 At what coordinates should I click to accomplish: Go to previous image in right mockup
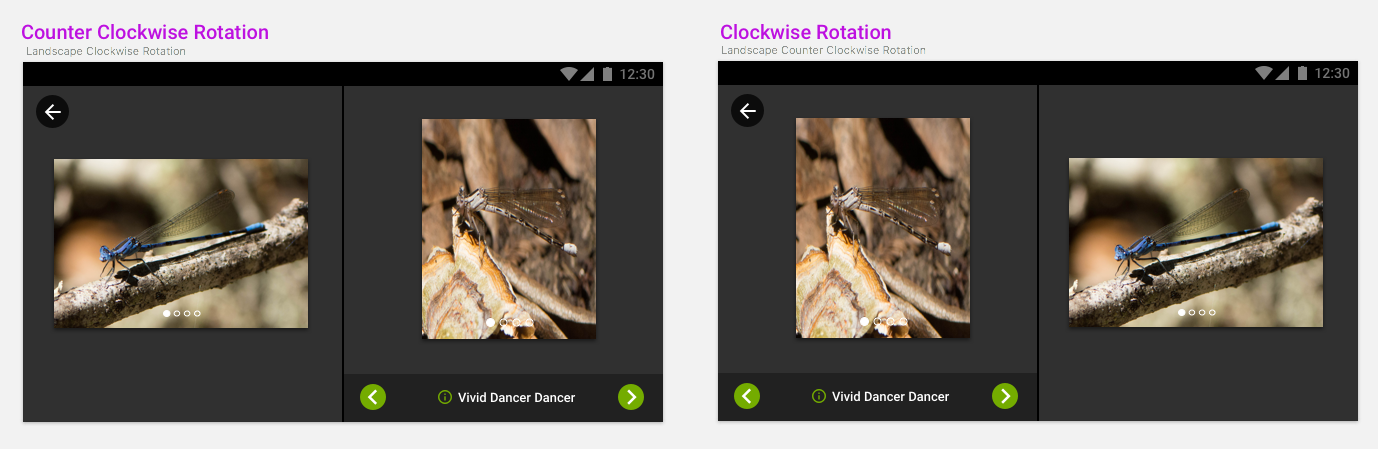pos(747,396)
